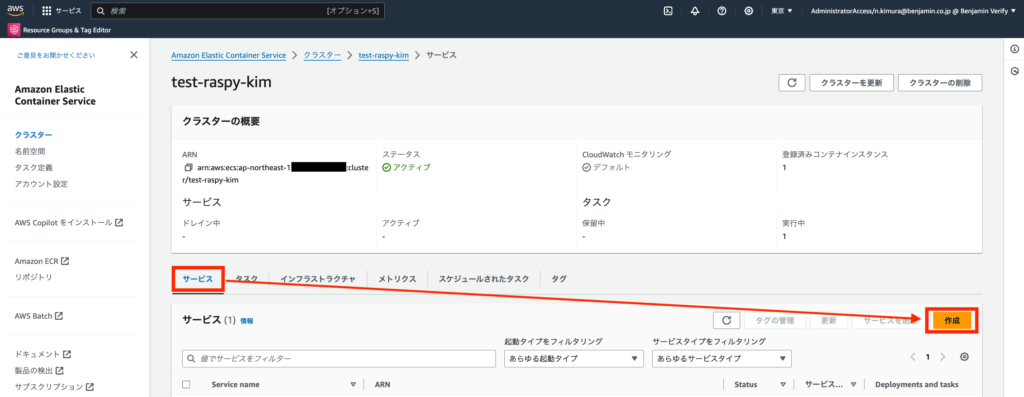Open the help question mark icon
The width and height of the screenshot is (1024, 397).
tap(722, 11)
